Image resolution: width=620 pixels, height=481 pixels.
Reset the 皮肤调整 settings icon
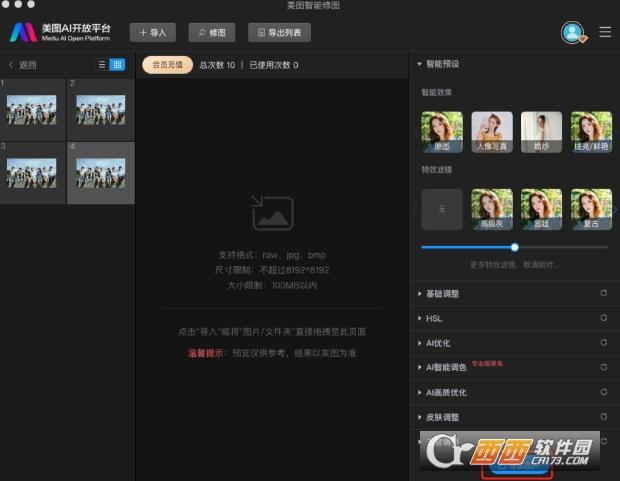[x=604, y=417]
